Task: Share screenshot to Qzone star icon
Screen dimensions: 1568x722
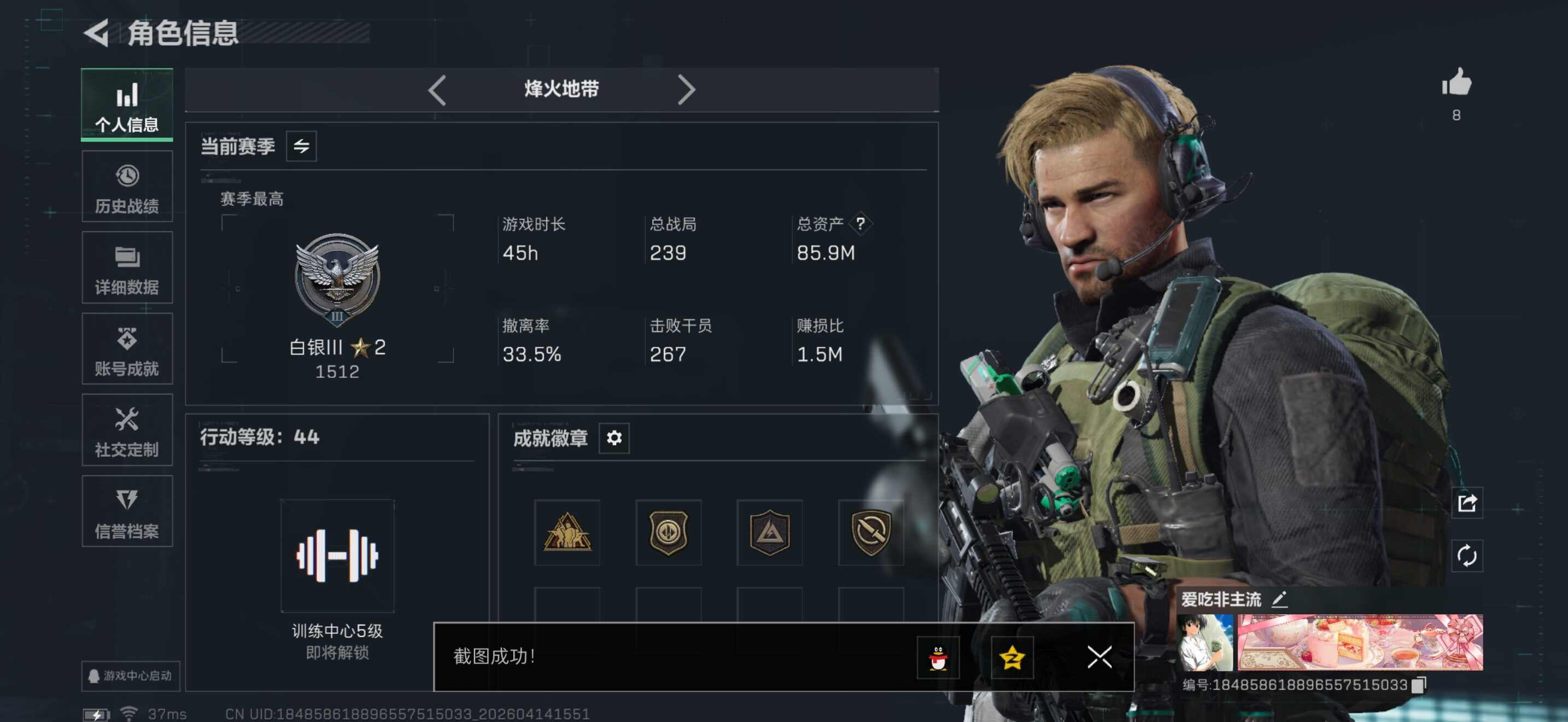Action: tap(1011, 657)
